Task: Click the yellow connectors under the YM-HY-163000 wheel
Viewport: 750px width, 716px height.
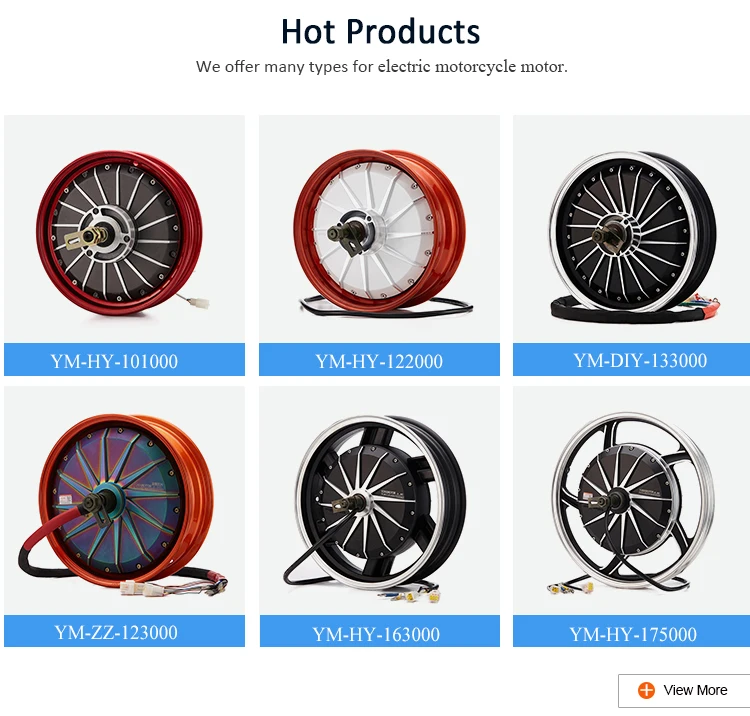Action: [421, 596]
